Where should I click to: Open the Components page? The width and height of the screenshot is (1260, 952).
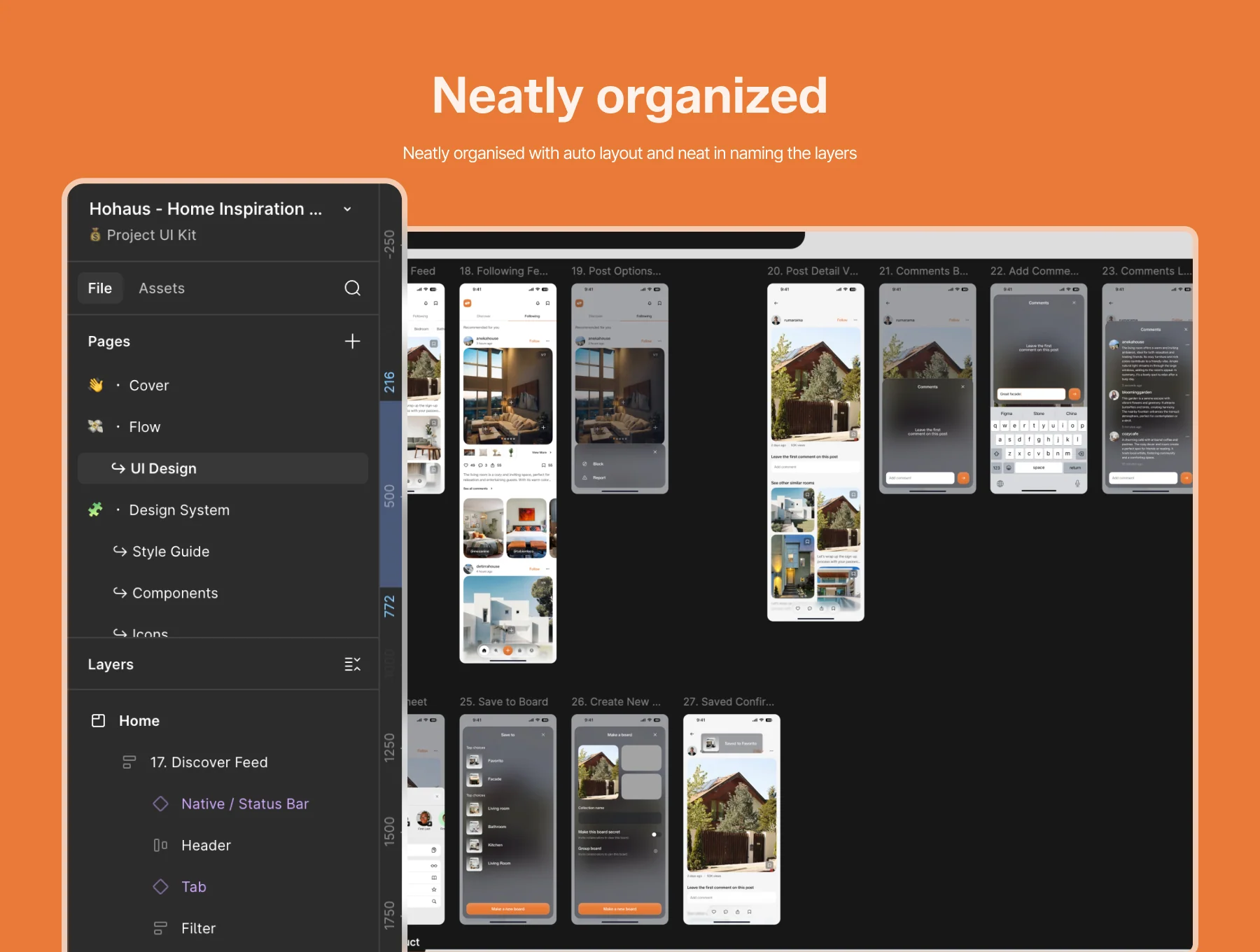(x=223, y=593)
